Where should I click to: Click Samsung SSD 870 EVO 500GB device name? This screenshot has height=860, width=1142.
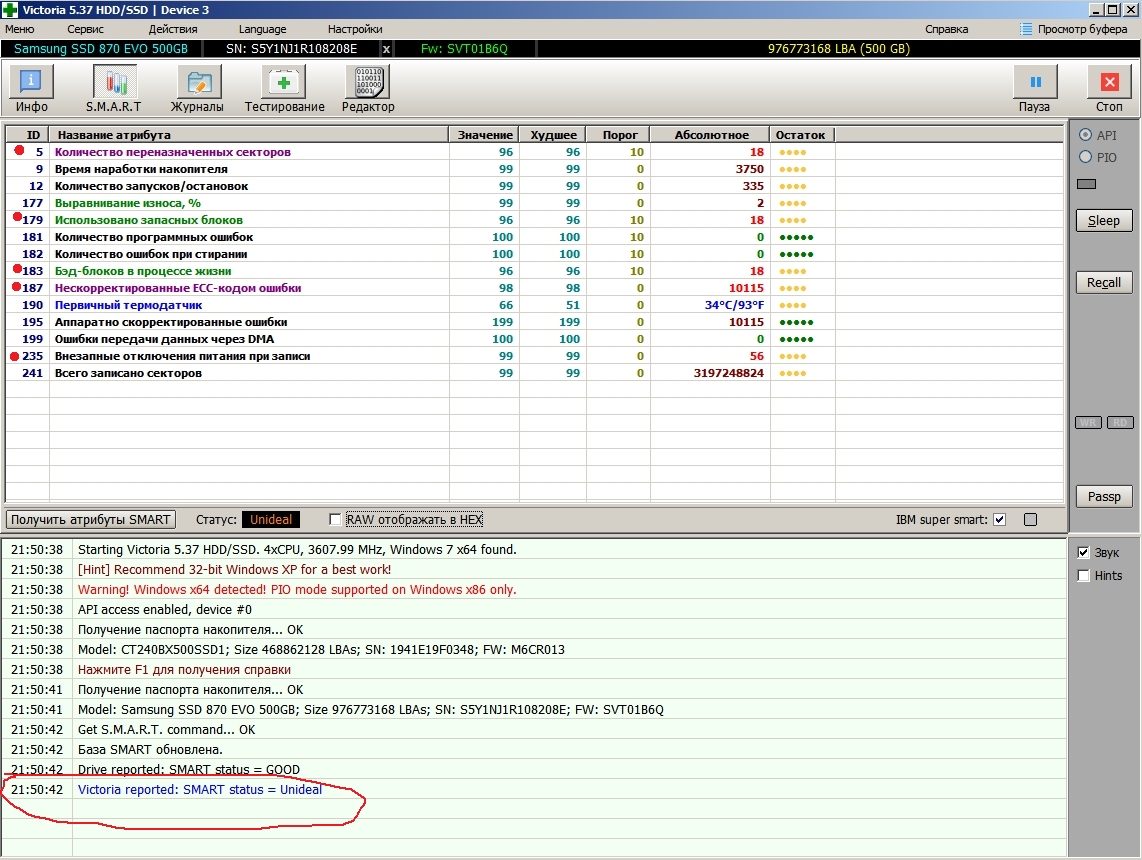pos(101,49)
